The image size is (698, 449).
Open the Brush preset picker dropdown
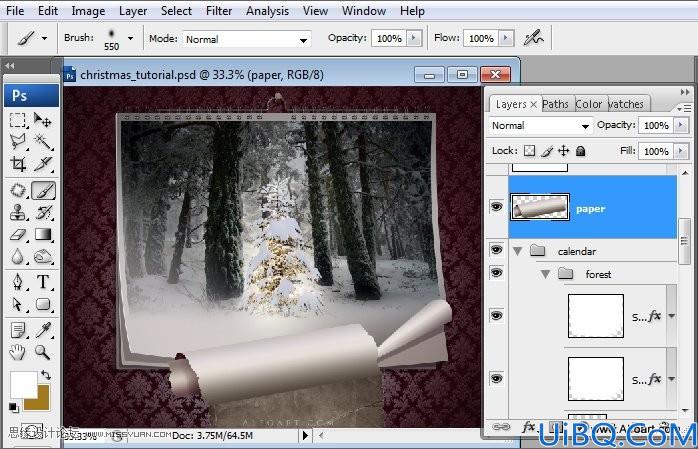[x=130, y=38]
